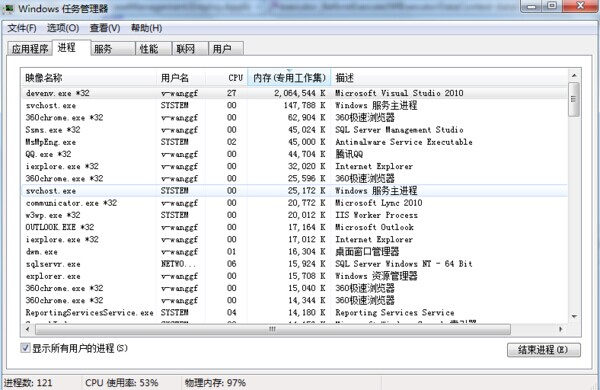Image resolution: width=600 pixels, height=390 pixels.
Task: Click 物理内存: 97% in status bar
Action: pos(215,383)
